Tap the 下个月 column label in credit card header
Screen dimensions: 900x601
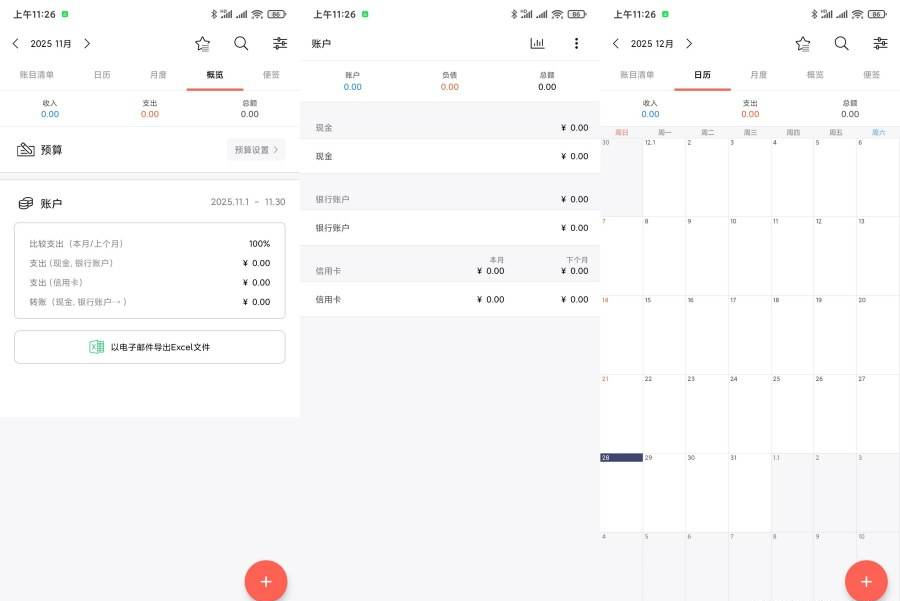pyautogui.click(x=577, y=260)
